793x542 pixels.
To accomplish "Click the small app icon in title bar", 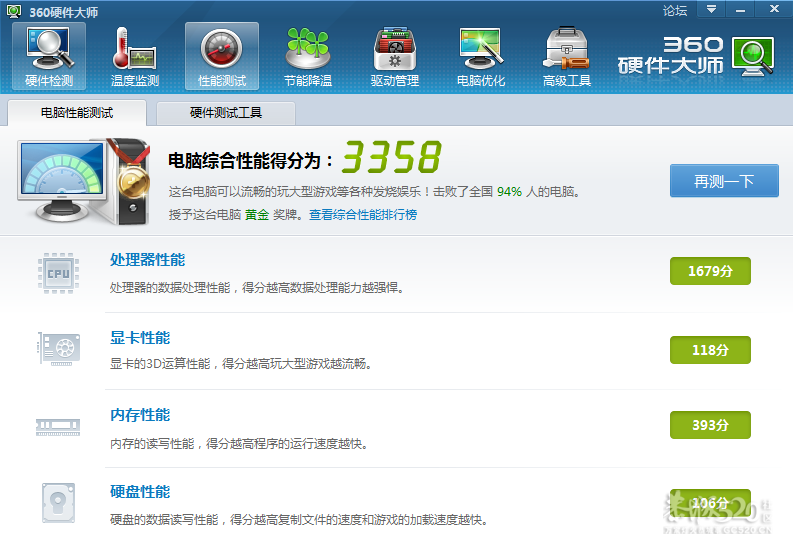I will tap(14, 11).
